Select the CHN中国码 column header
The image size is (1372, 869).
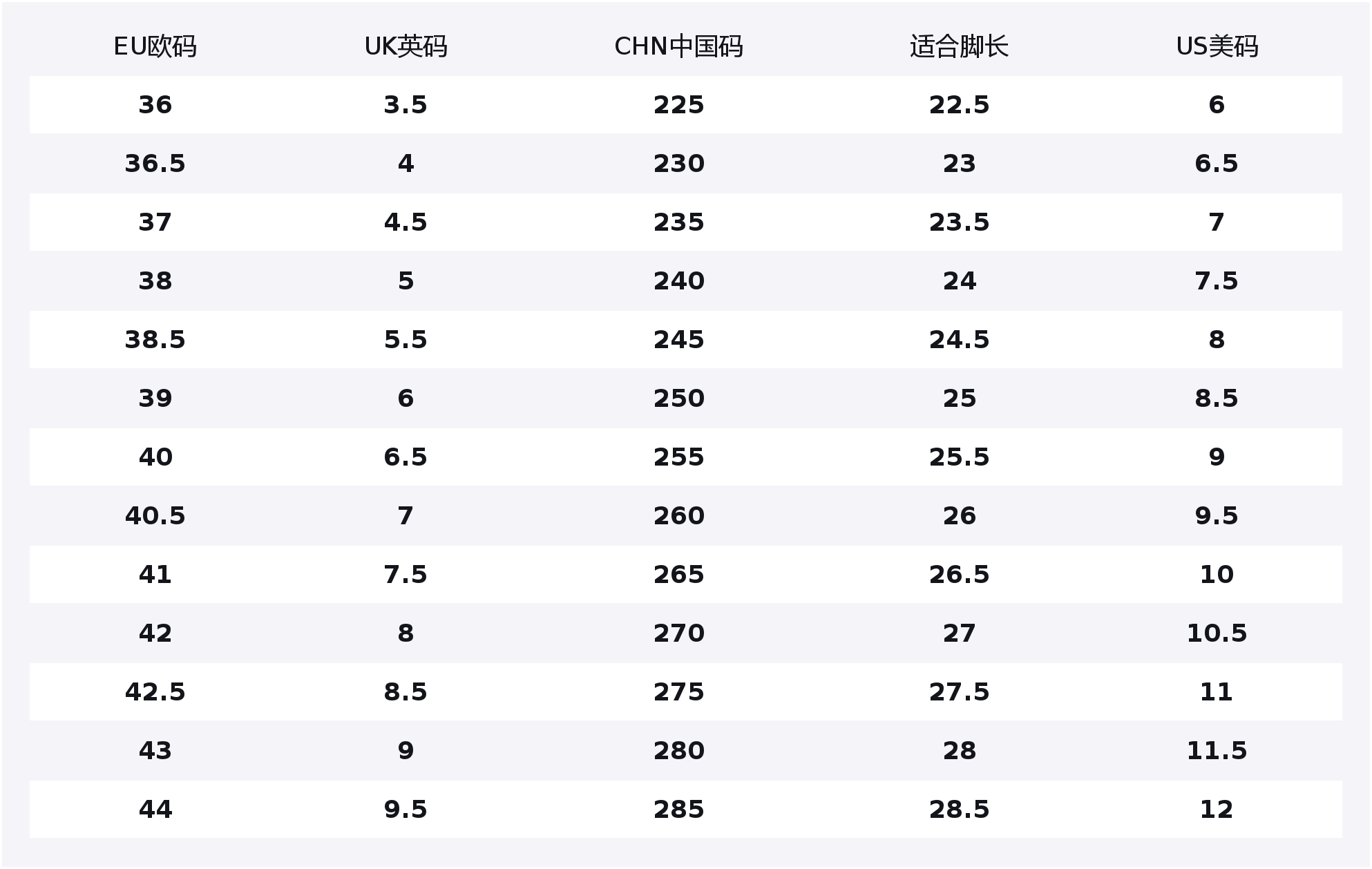pos(678,47)
